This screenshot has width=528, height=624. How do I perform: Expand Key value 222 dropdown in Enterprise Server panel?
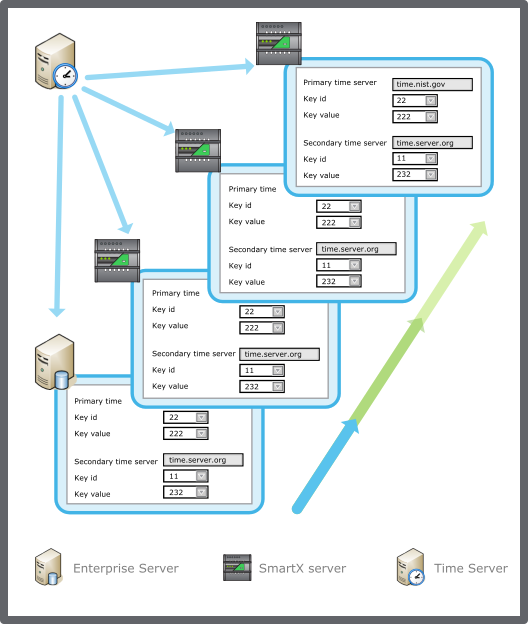pos(201,433)
